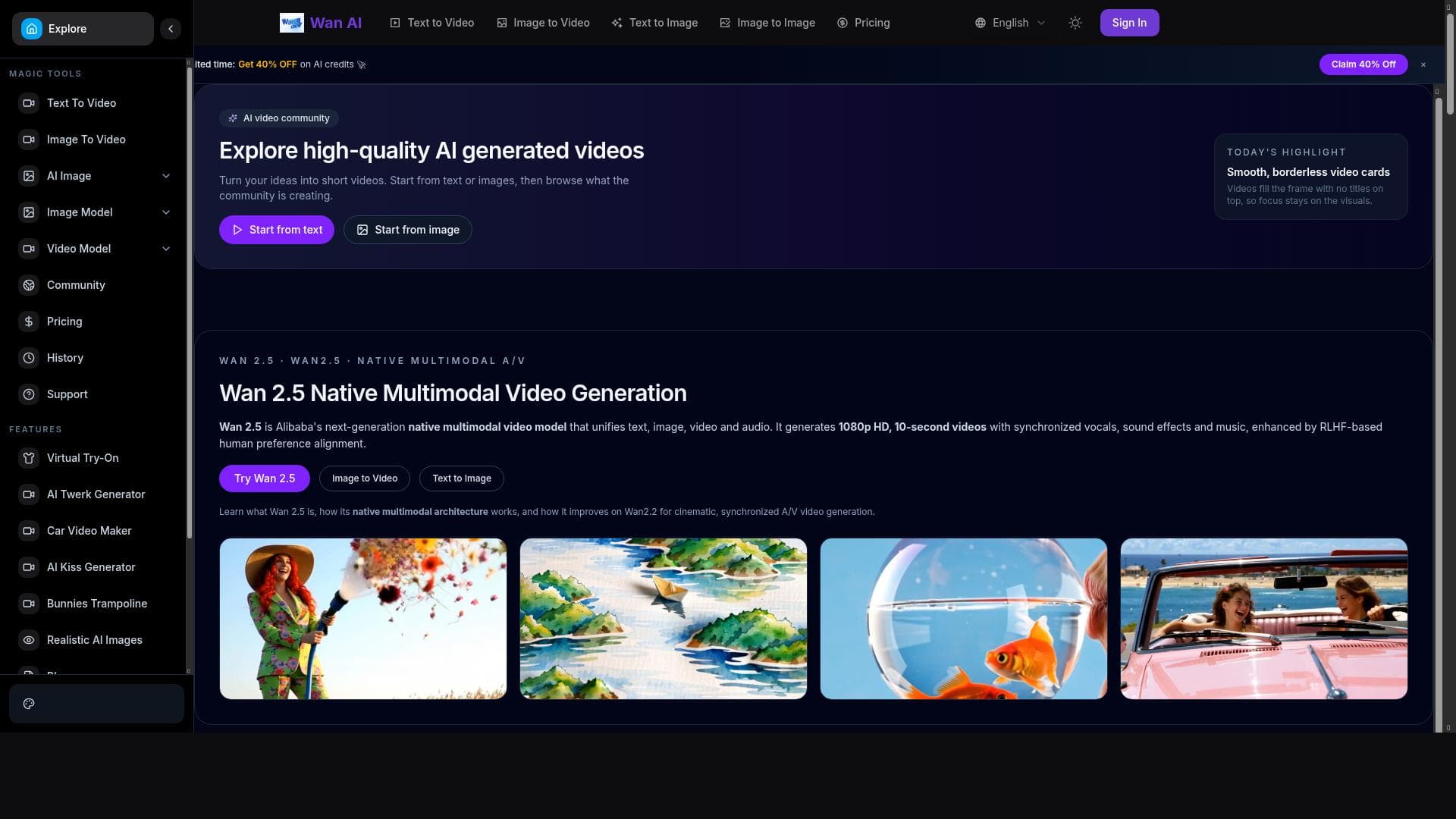
Task: Expand the Video Model submenu
Action: pyautogui.click(x=166, y=249)
